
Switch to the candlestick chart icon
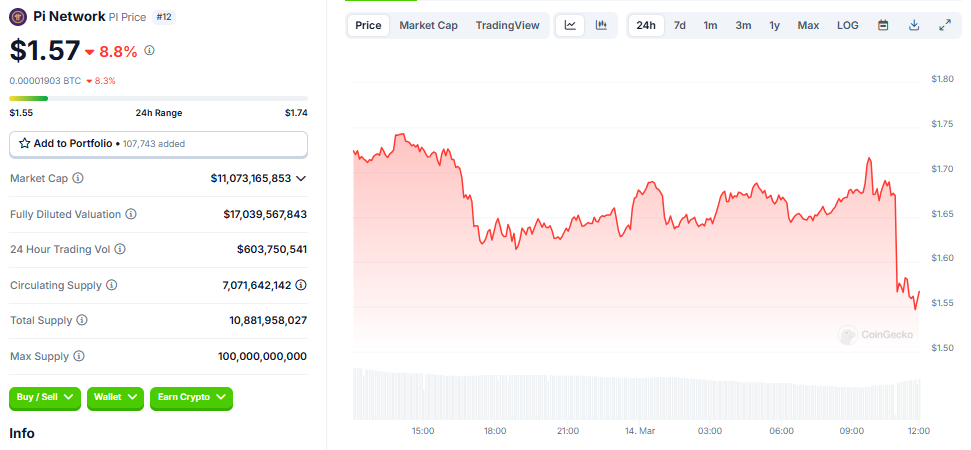(601, 25)
